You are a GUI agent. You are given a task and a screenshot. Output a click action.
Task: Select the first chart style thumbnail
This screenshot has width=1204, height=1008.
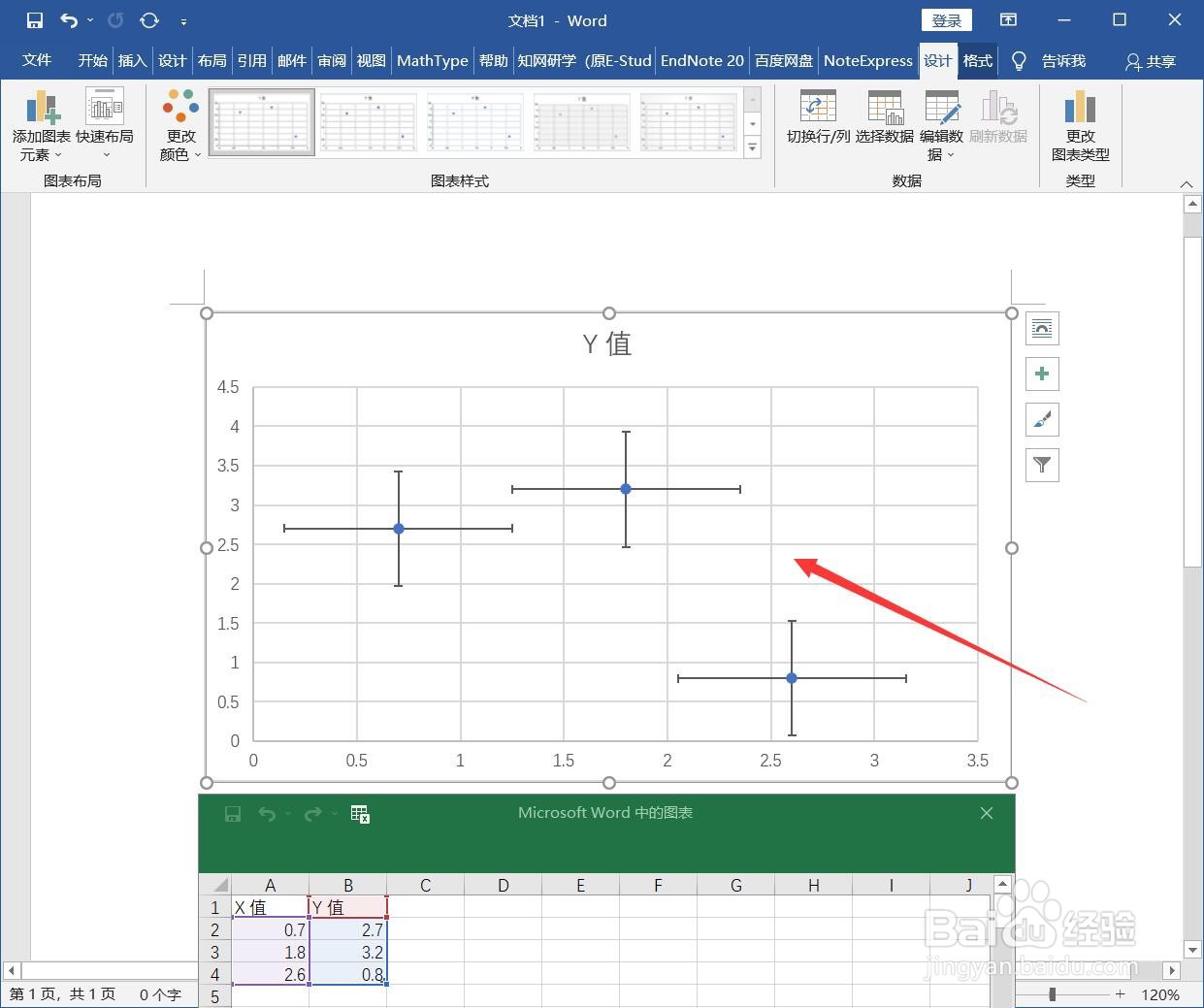[262, 122]
